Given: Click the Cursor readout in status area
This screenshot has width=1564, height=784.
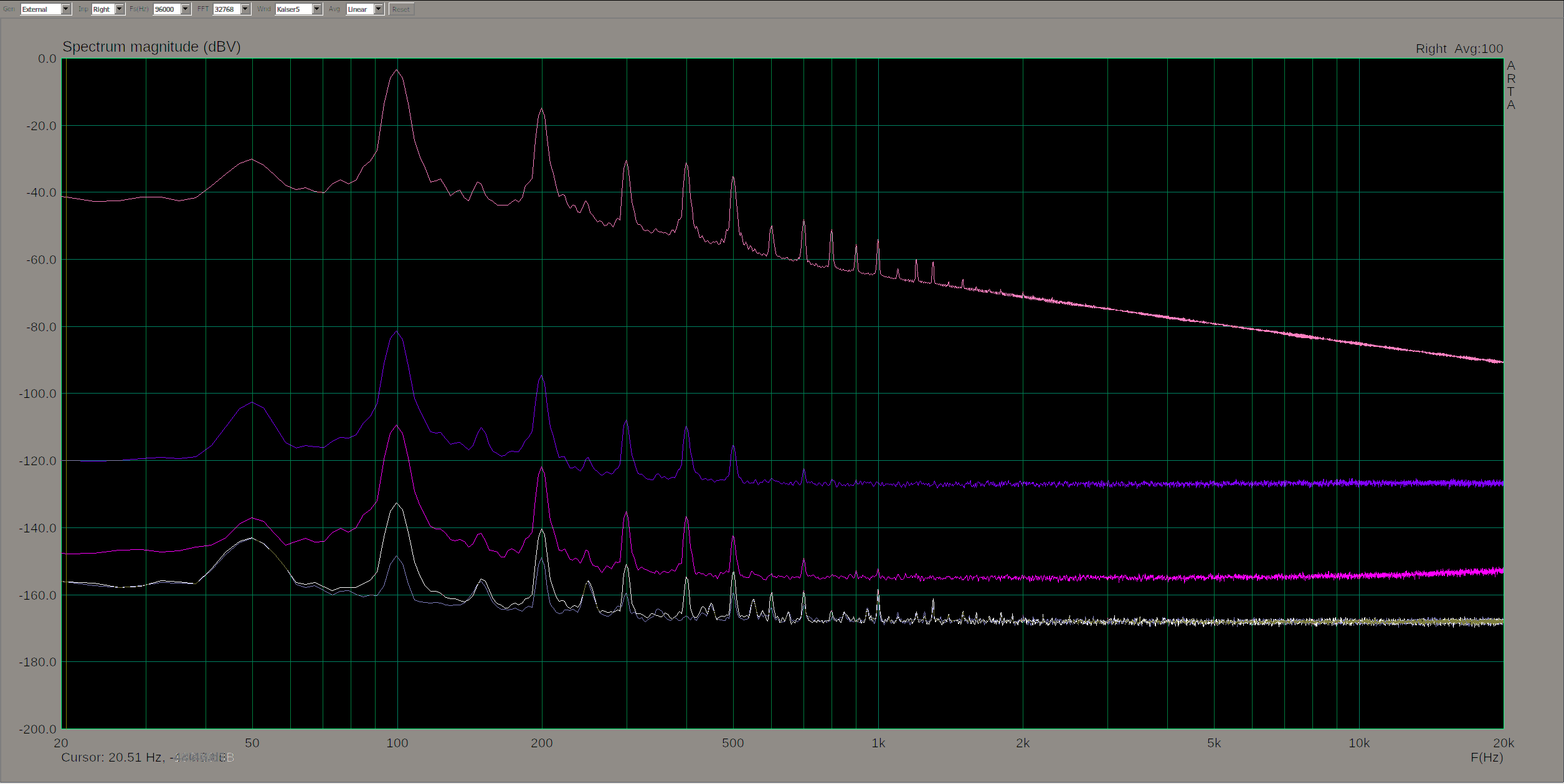Looking at the screenshot, I should [148, 758].
